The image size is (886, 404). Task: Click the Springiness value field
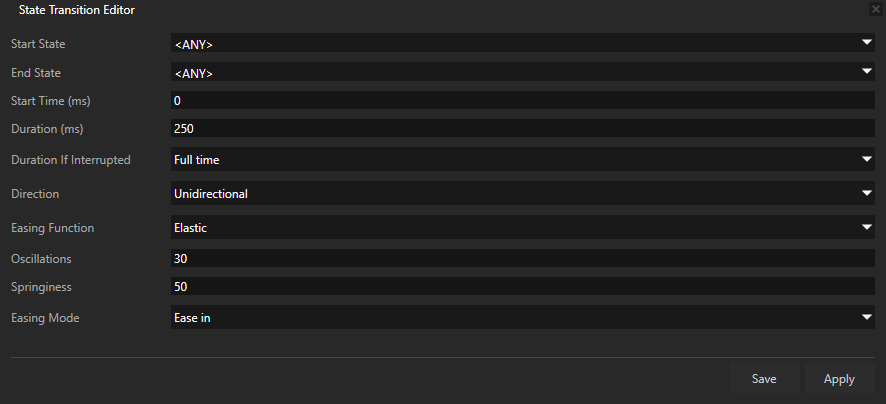click(523, 286)
